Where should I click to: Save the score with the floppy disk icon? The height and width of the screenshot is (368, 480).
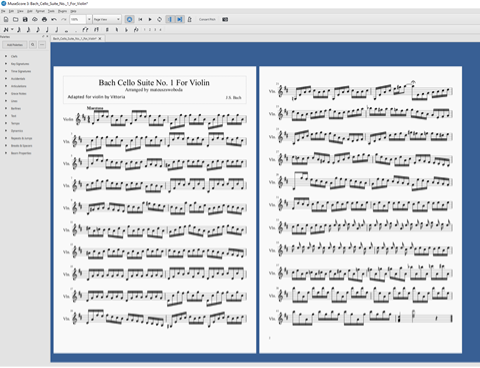(25, 19)
